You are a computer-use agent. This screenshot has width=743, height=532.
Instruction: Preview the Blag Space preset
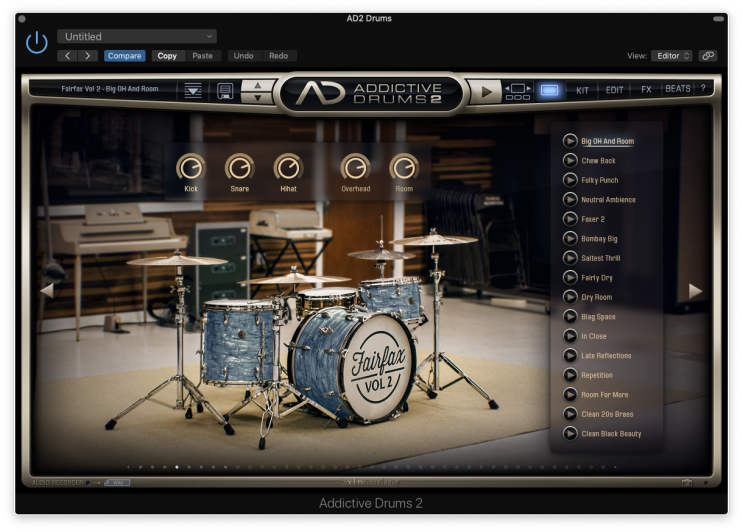(570, 316)
